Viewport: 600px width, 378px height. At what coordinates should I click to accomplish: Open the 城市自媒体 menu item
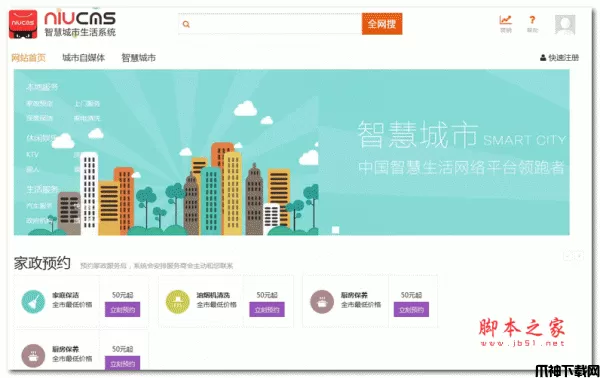83,58
